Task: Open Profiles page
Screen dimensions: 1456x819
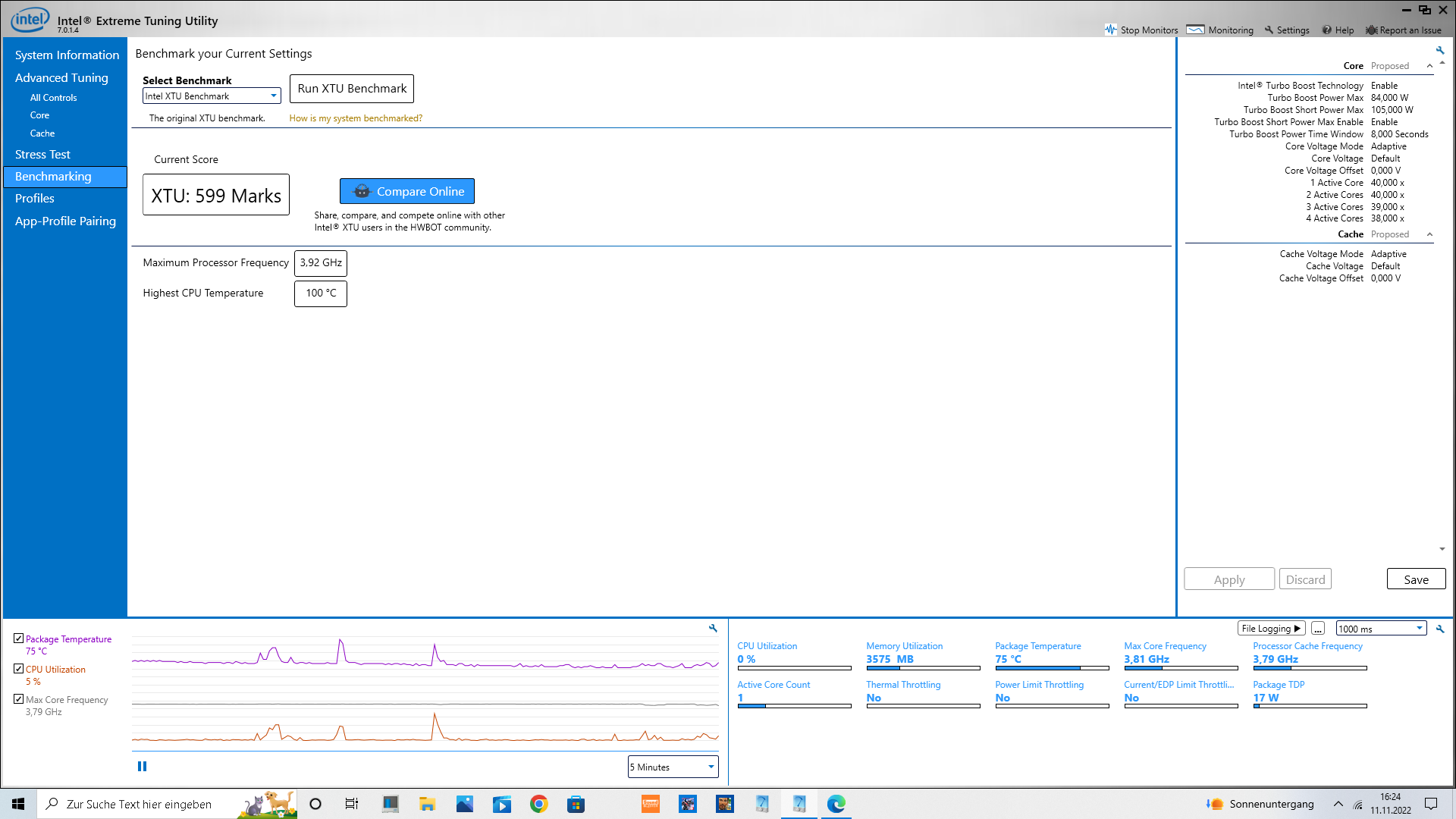Action: point(35,198)
